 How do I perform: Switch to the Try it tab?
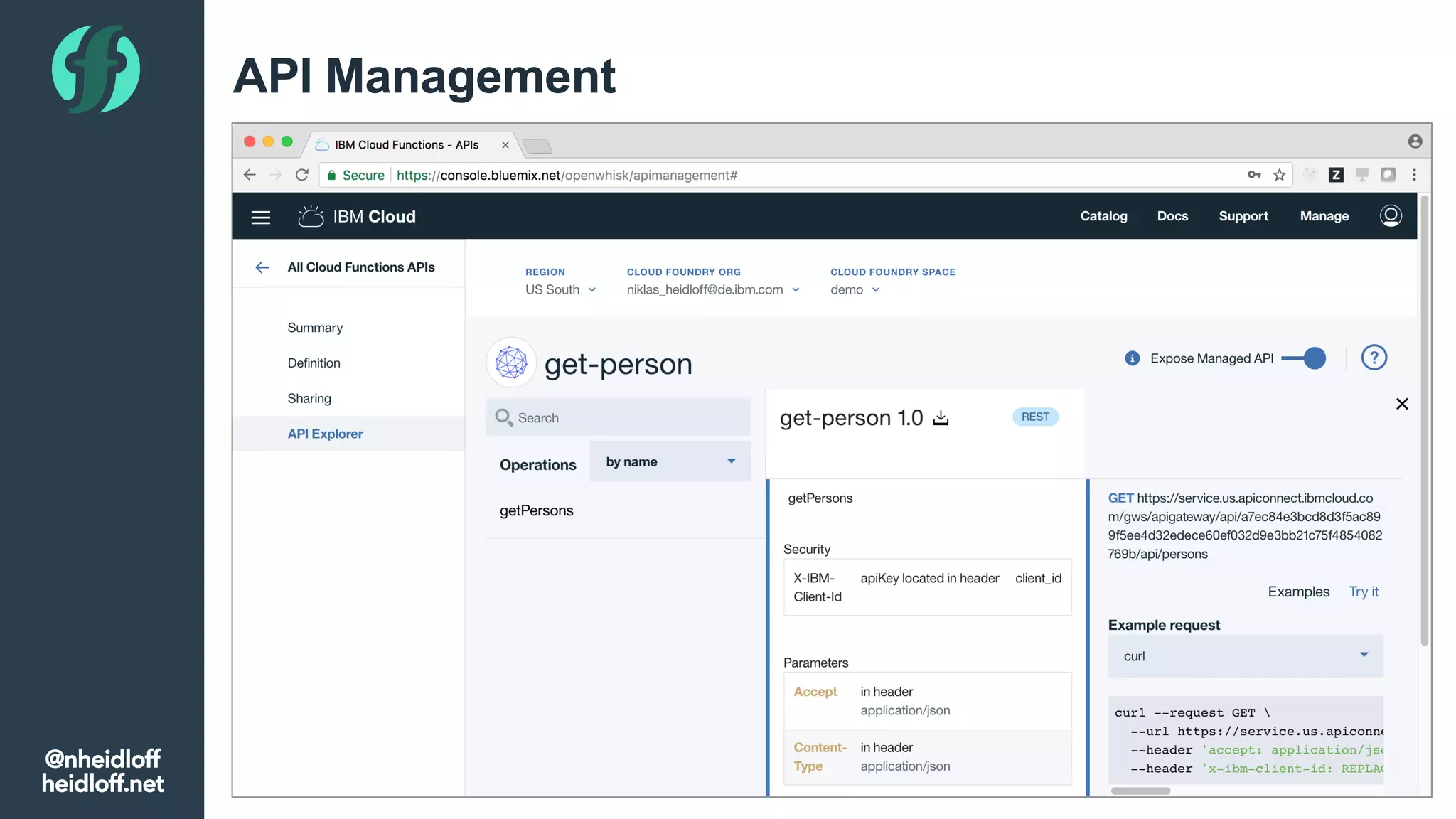click(x=1364, y=591)
